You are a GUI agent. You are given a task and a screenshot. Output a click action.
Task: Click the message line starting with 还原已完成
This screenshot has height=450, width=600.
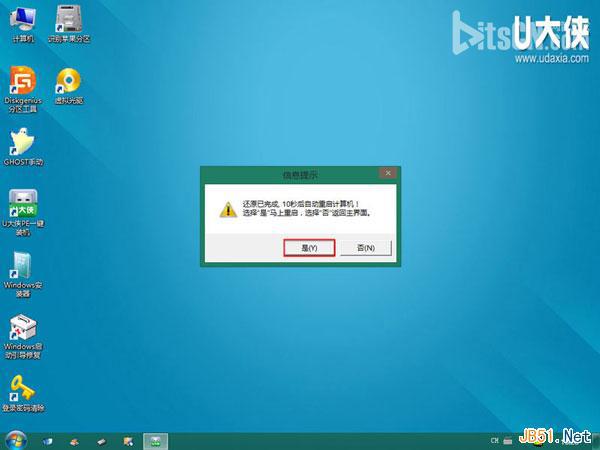click(301, 204)
